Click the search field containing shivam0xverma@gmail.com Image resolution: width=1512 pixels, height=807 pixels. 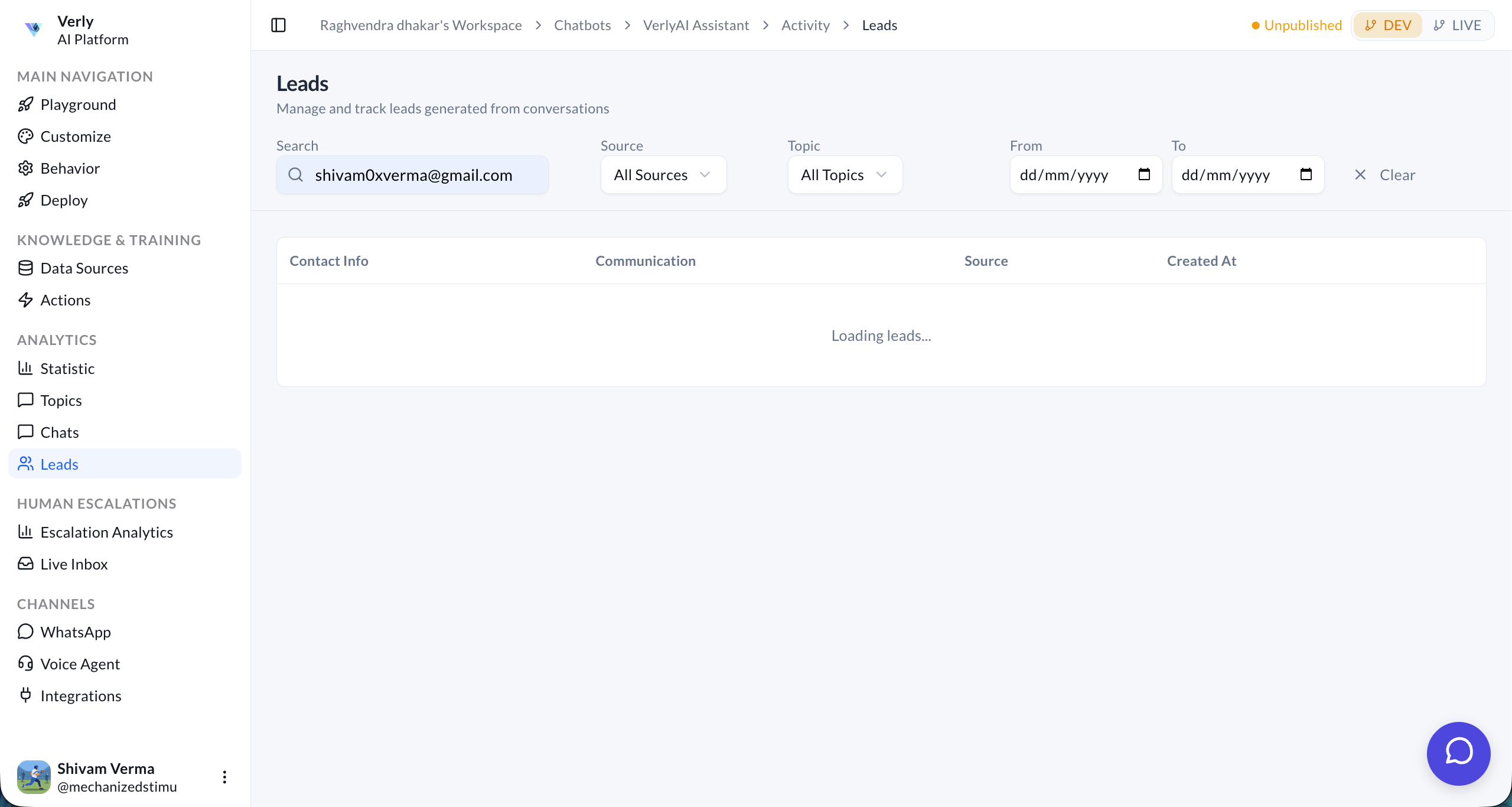pyautogui.click(x=412, y=174)
